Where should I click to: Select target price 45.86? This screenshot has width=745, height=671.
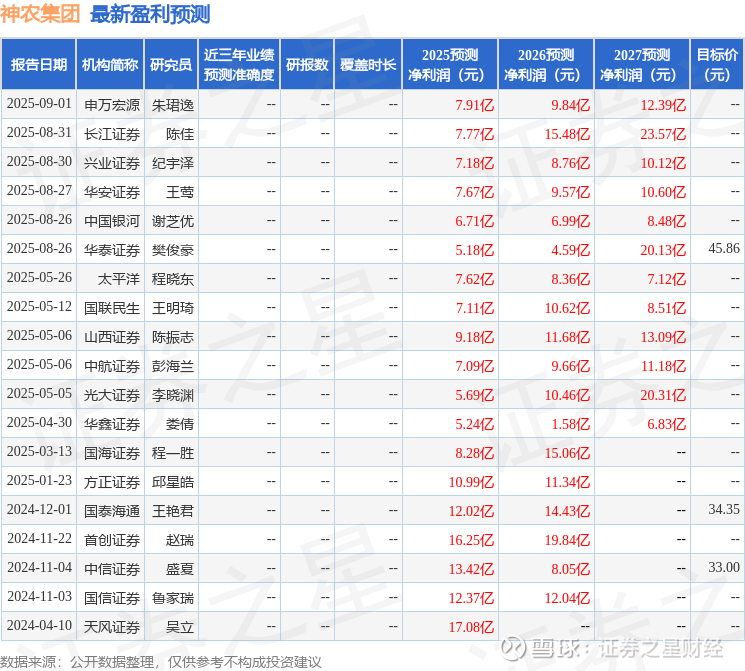(724, 249)
